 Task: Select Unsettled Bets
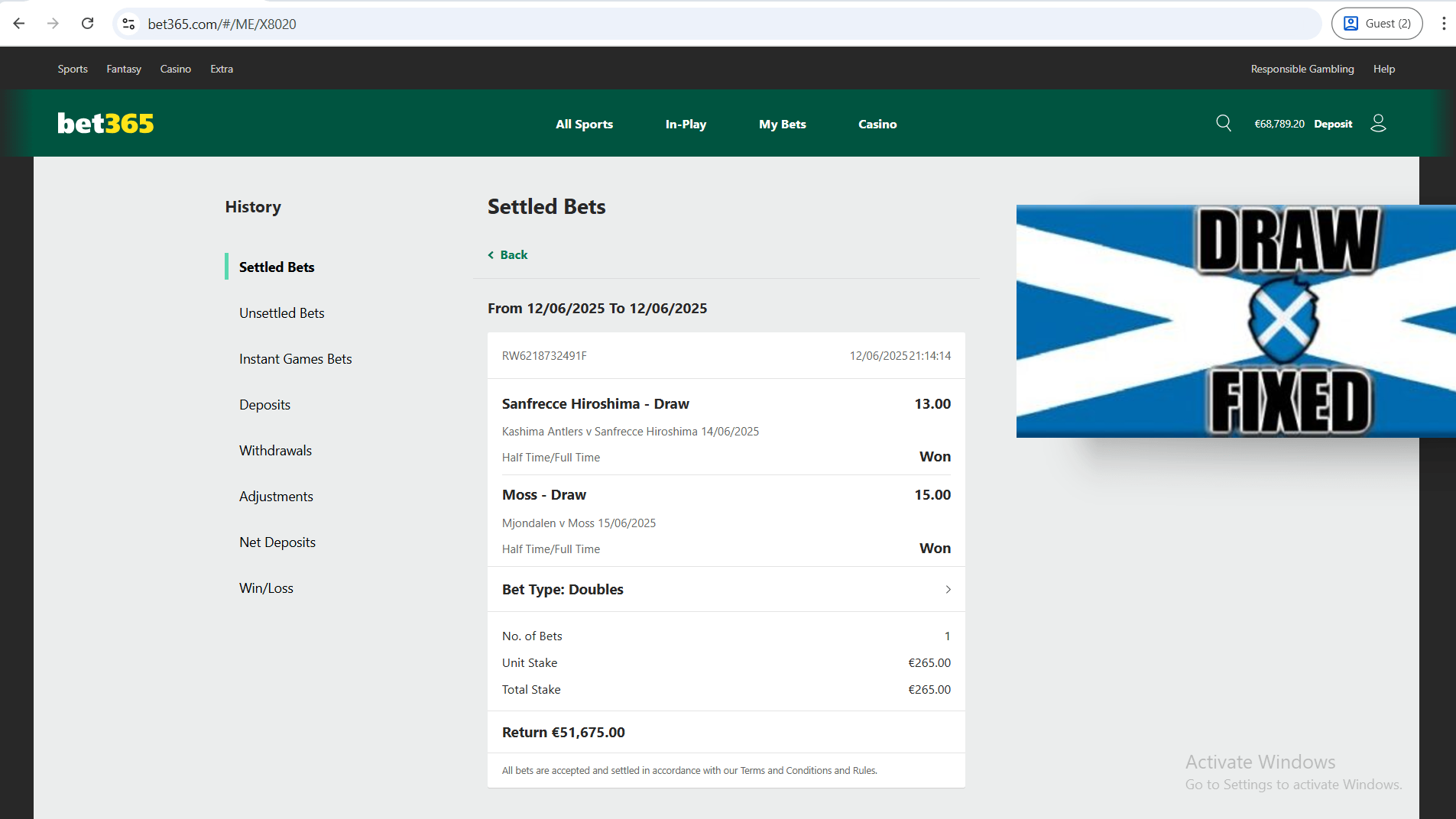pos(281,313)
